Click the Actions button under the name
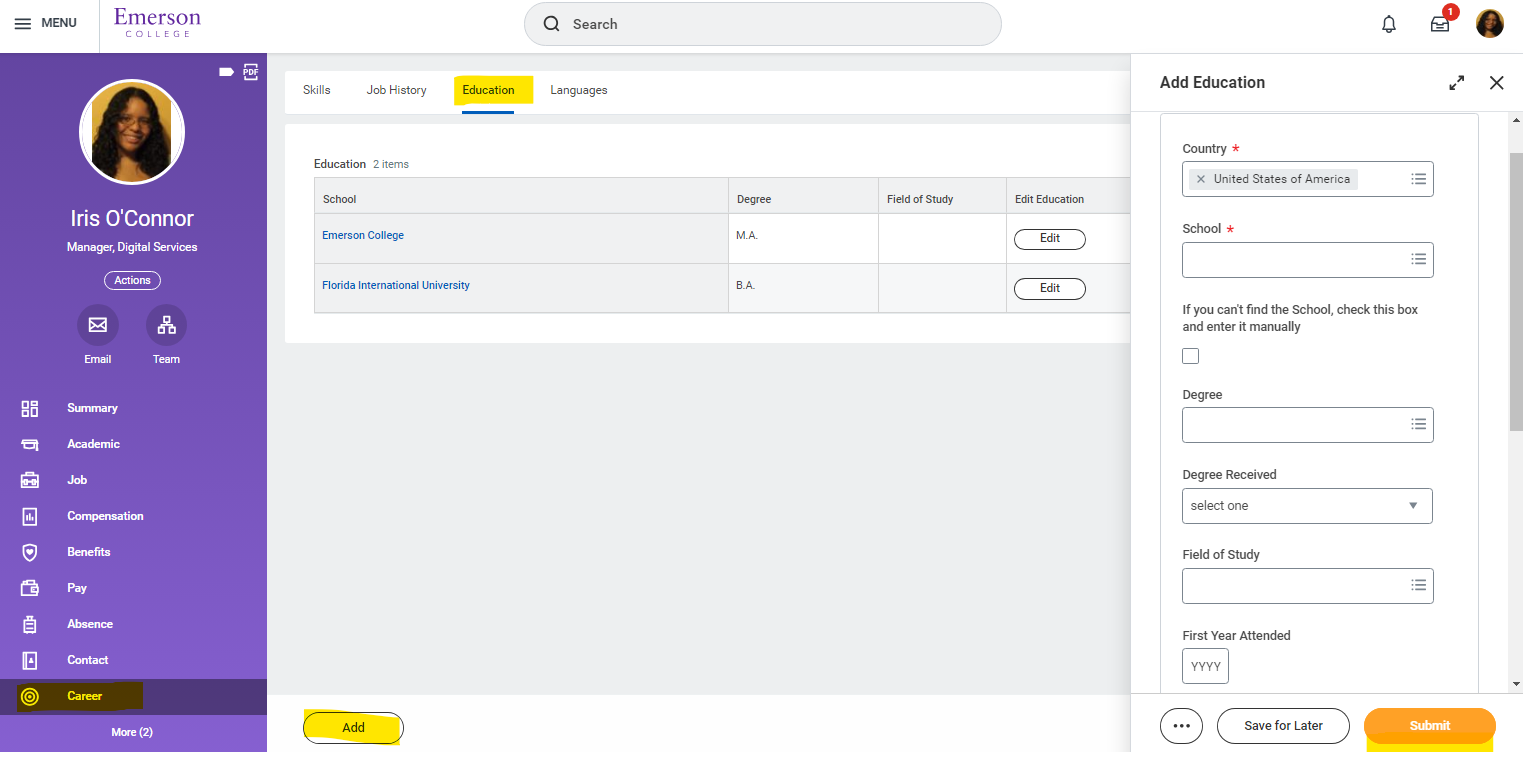 point(132,281)
